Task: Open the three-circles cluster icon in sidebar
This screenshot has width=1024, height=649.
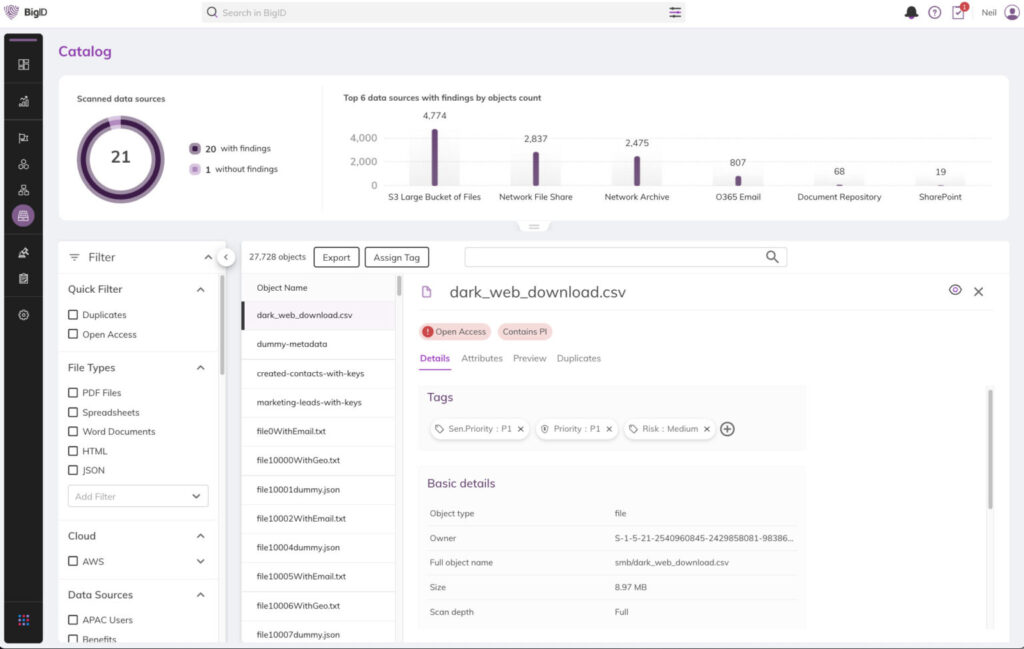Action: click(24, 164)
